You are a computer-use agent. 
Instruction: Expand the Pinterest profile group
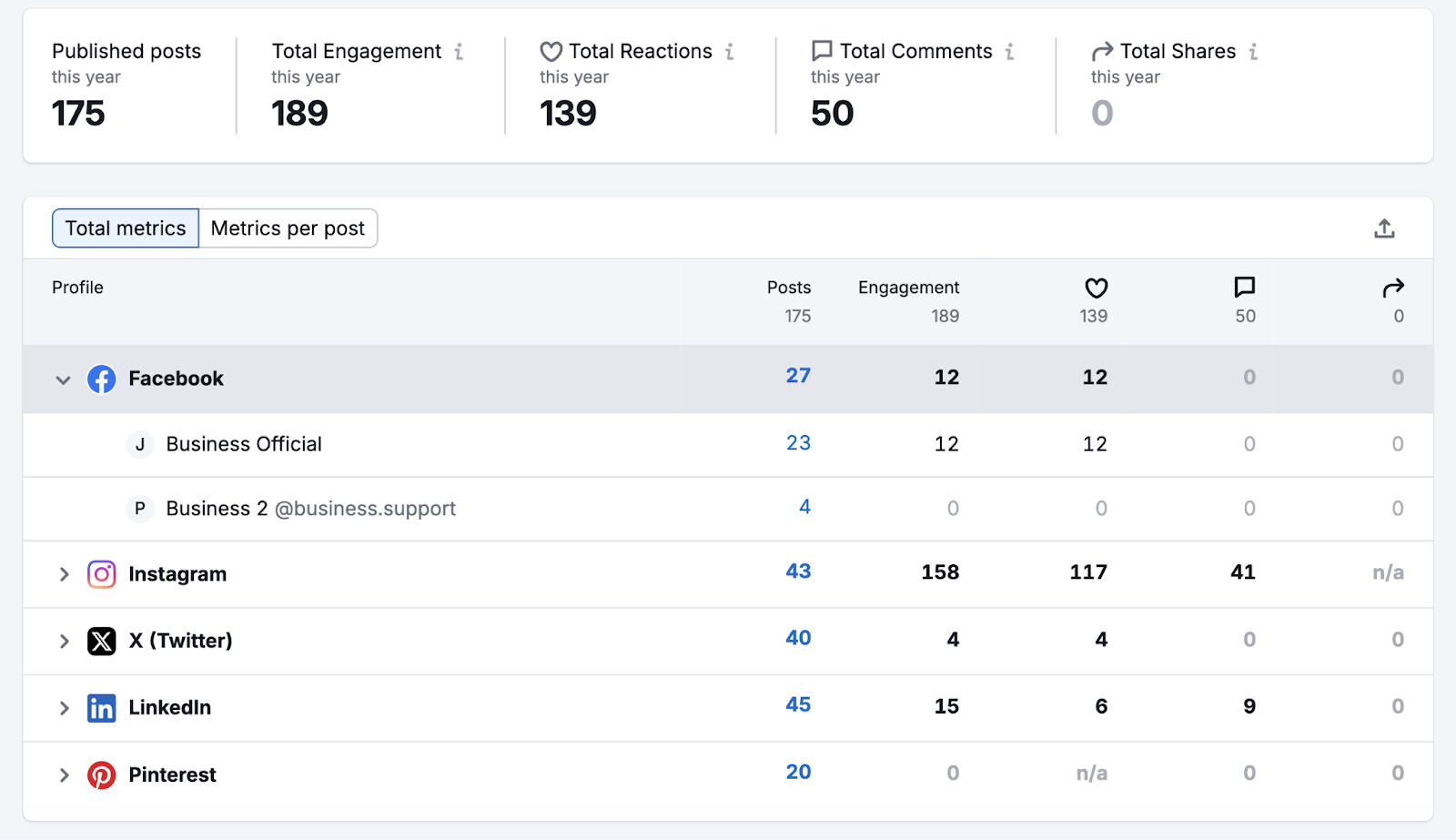point(63,774)
